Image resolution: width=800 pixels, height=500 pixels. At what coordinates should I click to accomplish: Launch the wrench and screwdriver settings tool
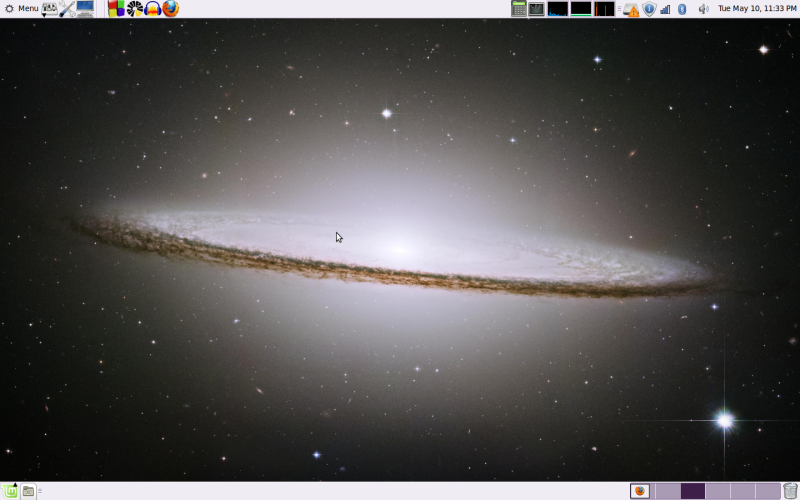click(67, 9)
